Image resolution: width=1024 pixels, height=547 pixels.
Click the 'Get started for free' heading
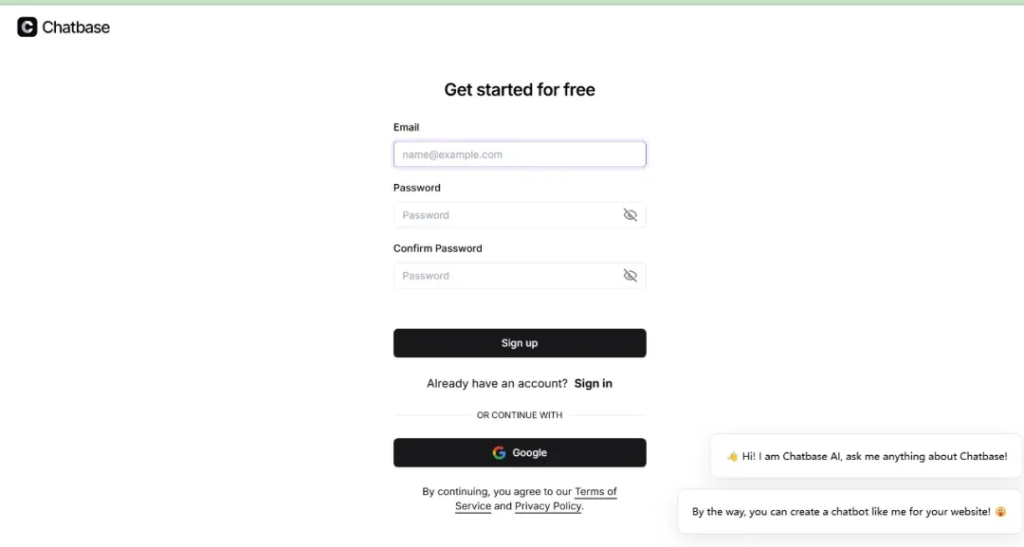click(519, 89)
